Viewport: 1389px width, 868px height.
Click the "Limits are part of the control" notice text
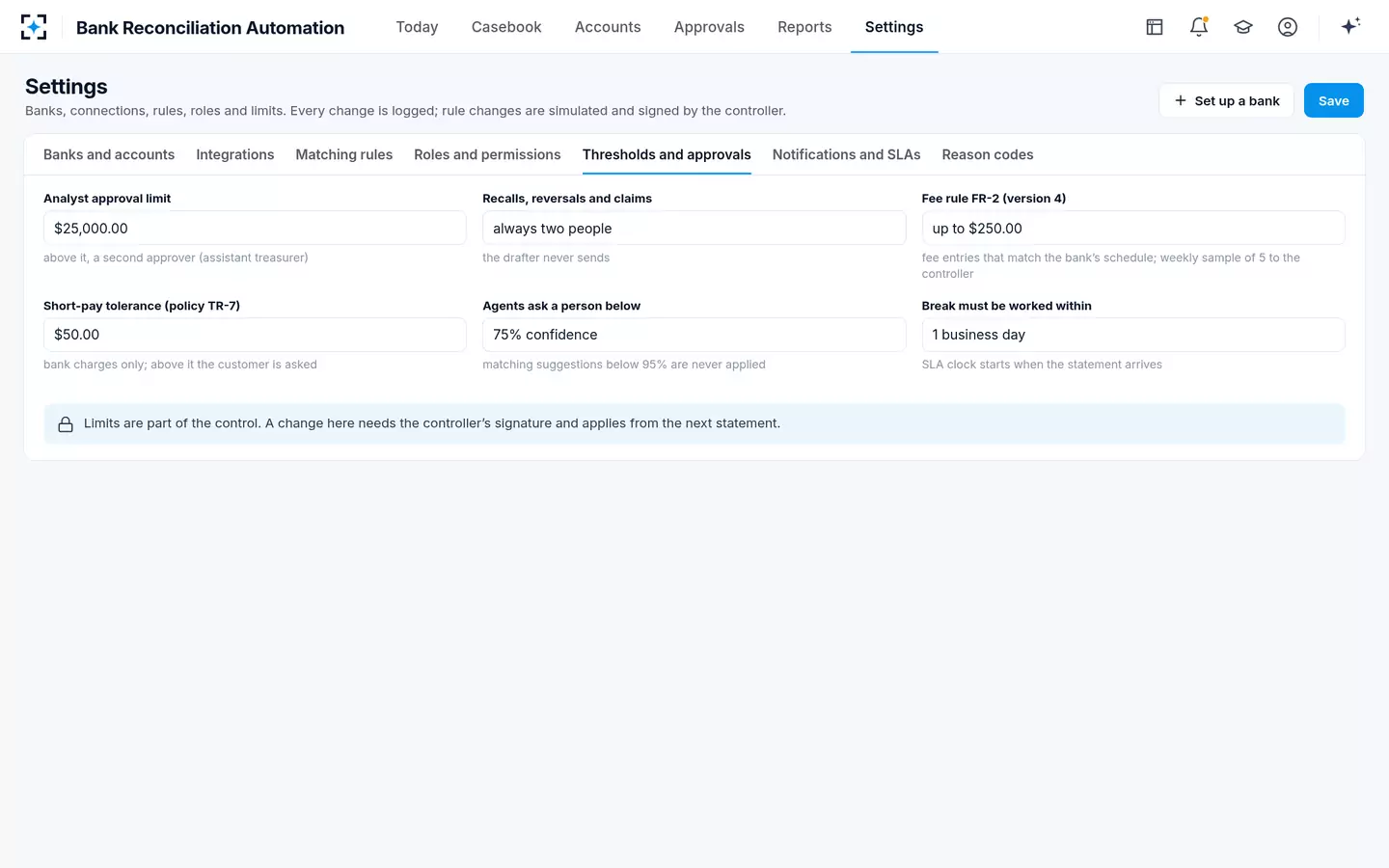[432, 423]
